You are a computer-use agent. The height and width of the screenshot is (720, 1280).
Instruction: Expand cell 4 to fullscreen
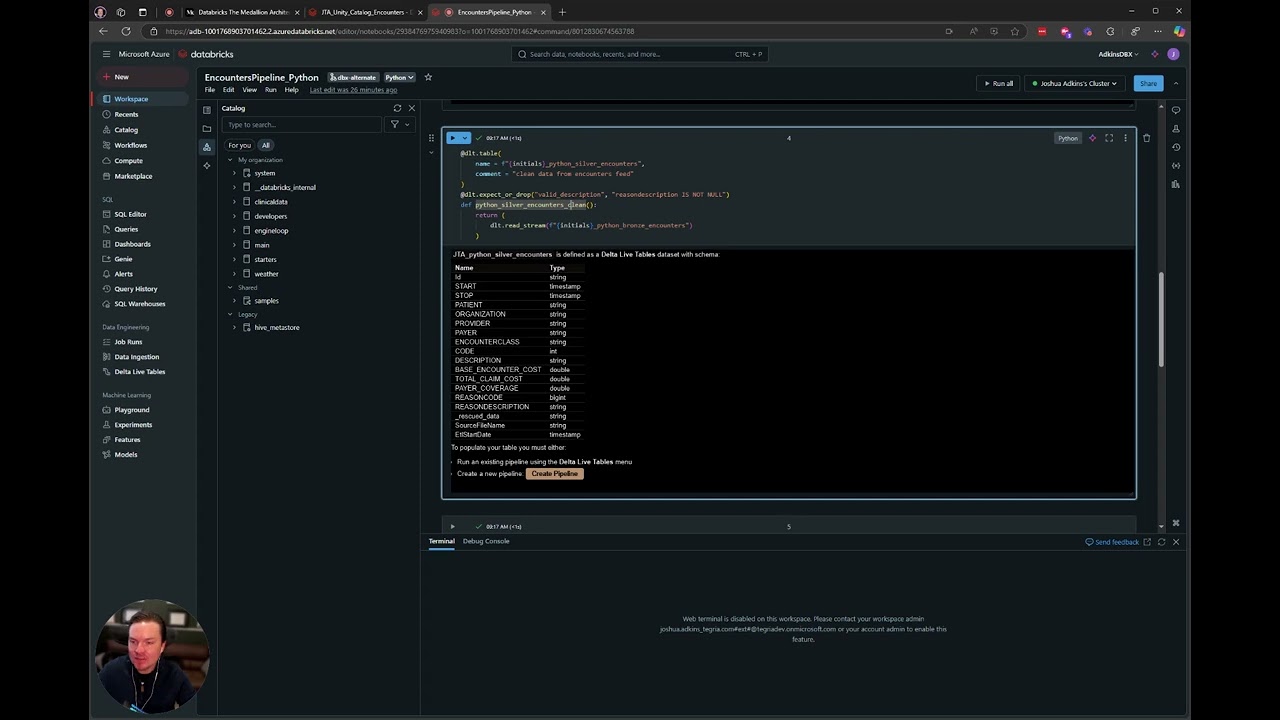click(x=1109, y=138)
